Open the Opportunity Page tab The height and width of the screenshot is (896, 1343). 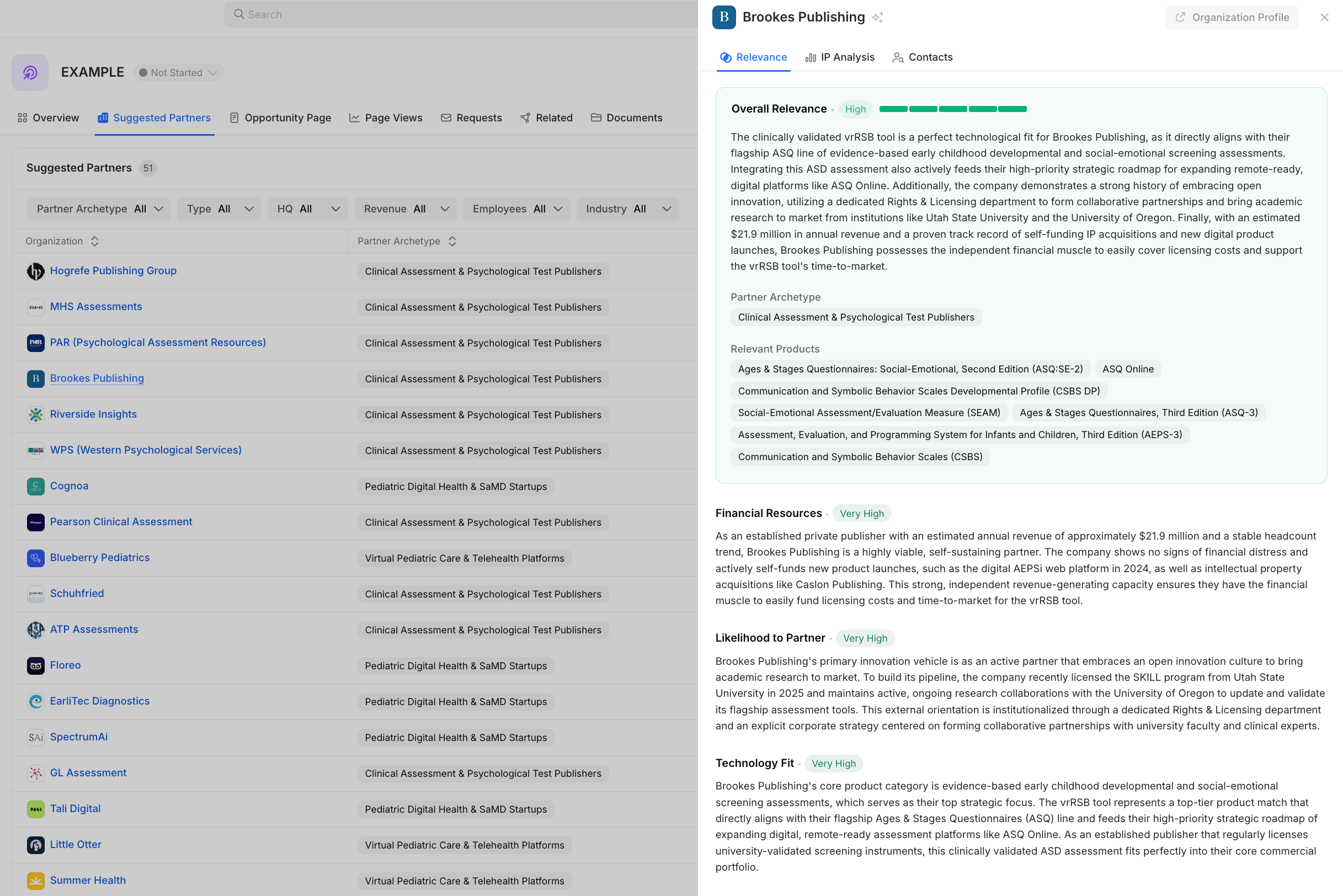[280, 118]
